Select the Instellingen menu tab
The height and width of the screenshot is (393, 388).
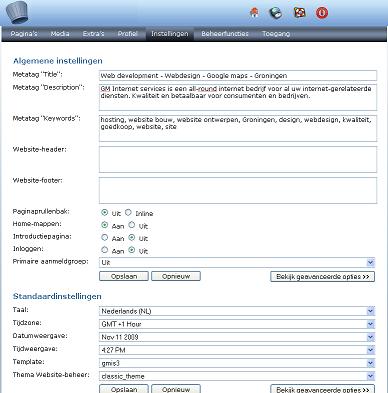pyautogui.click(x=170, y=34)
